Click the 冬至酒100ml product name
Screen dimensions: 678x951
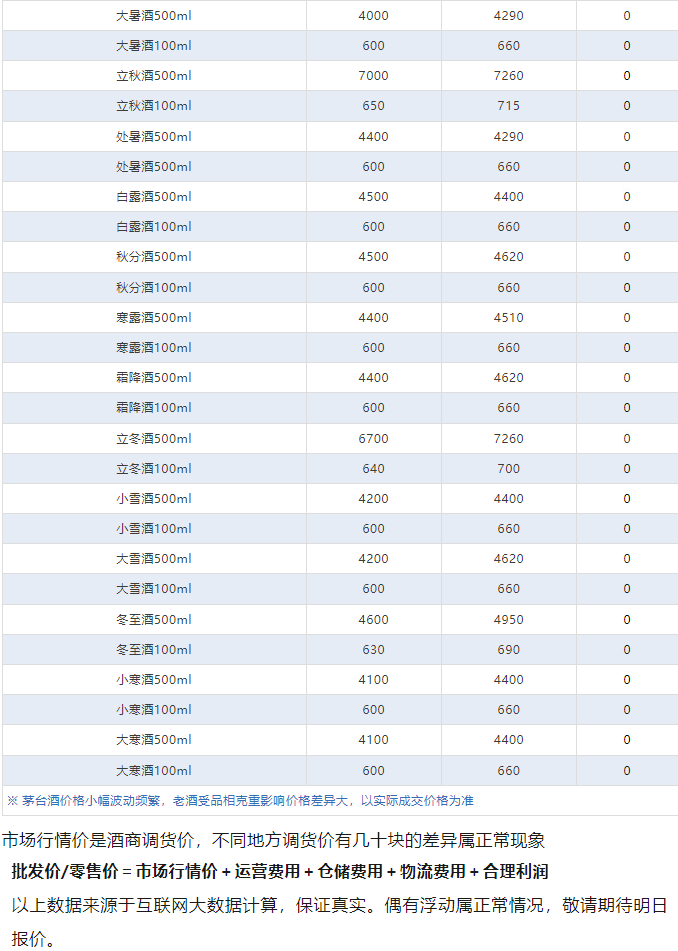coord(154,650)
